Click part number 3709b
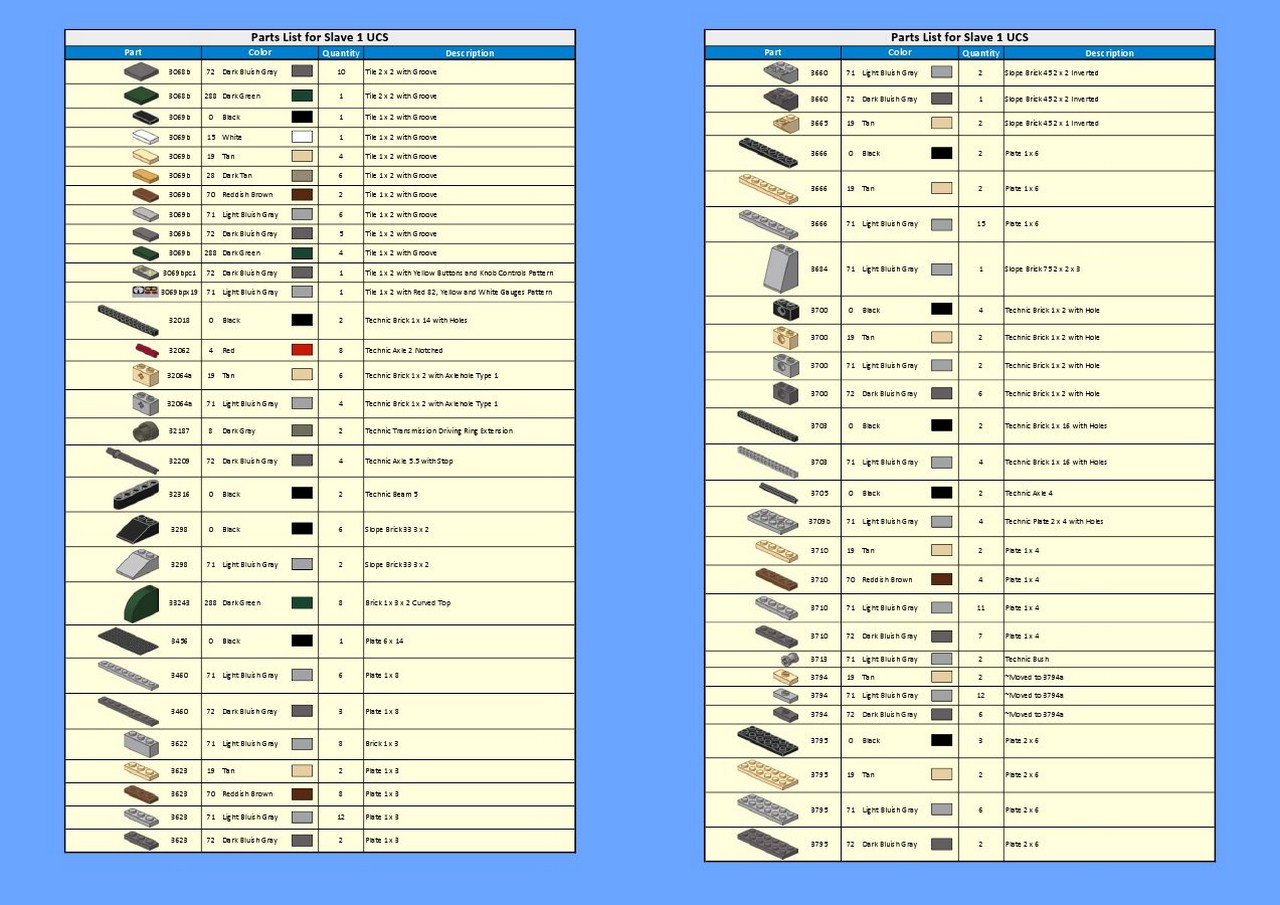Image resolution: width=1280 pixels, height=905 pixels. [x=819, y=521]
